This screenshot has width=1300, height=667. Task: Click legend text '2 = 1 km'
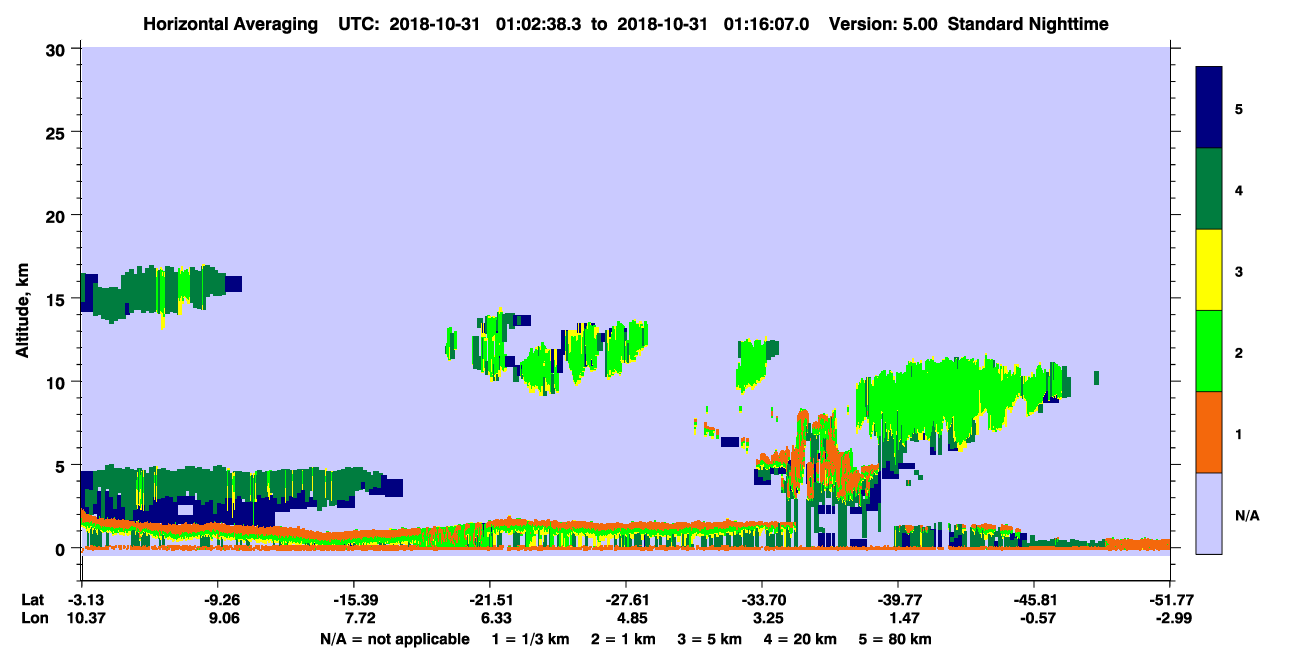pos(624,639)
